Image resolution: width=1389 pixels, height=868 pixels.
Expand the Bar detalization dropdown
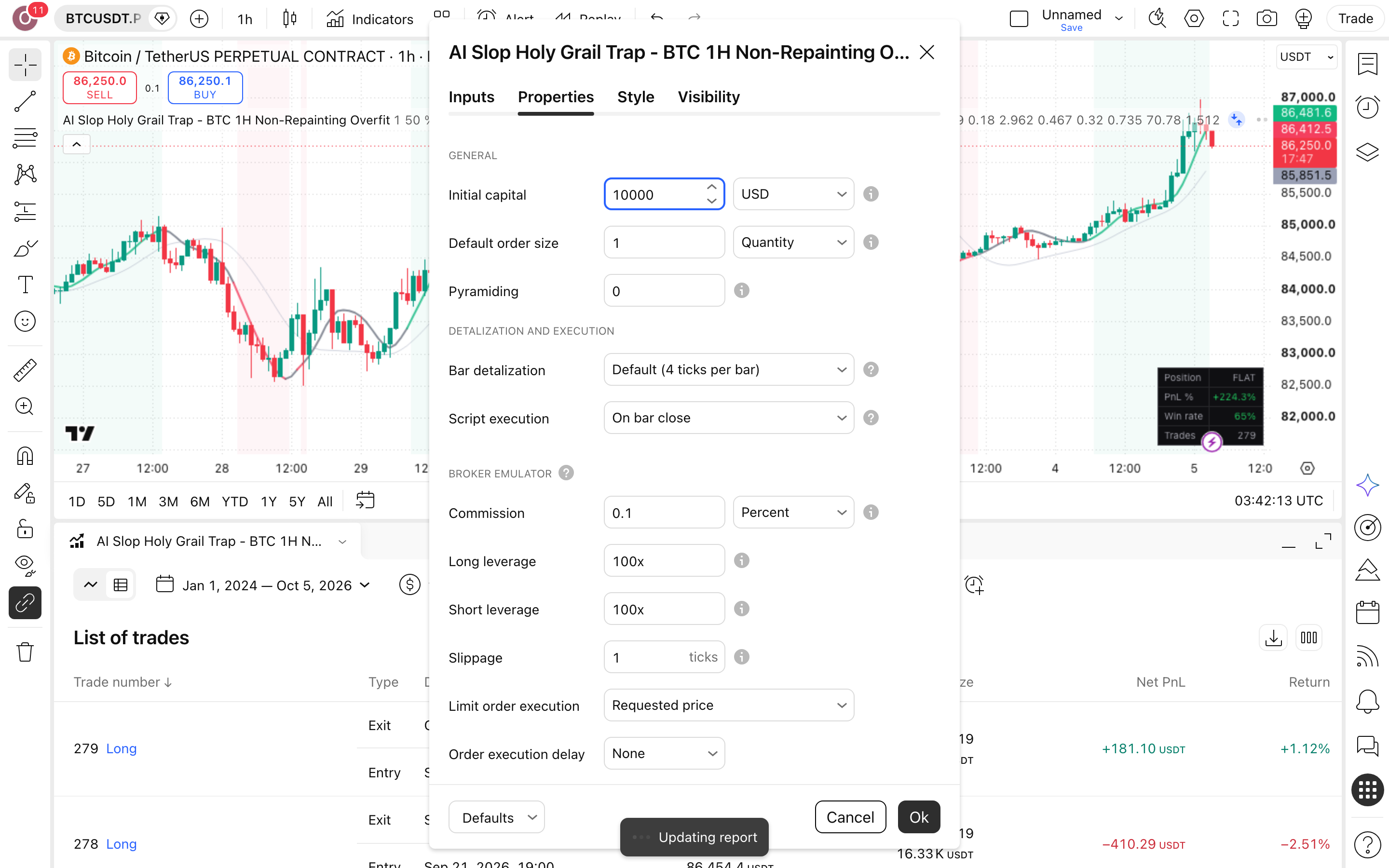(728, 370)
